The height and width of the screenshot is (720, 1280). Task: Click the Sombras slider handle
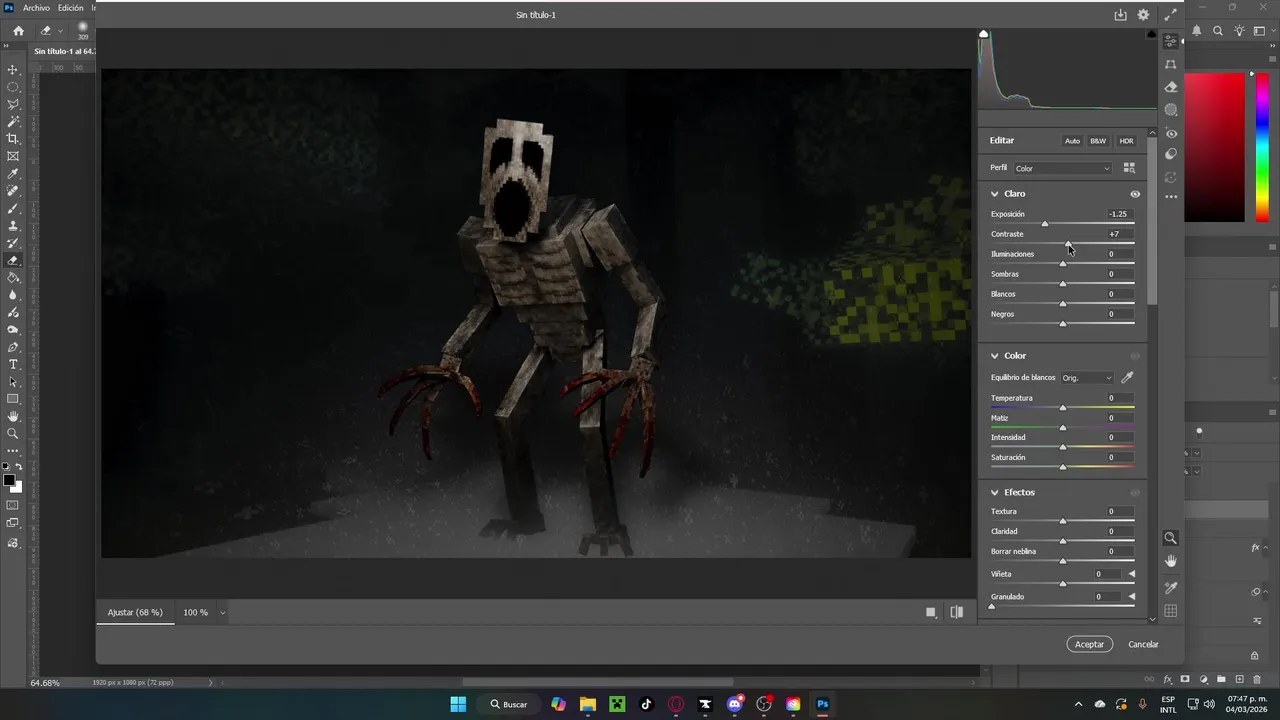point(1063,283)
